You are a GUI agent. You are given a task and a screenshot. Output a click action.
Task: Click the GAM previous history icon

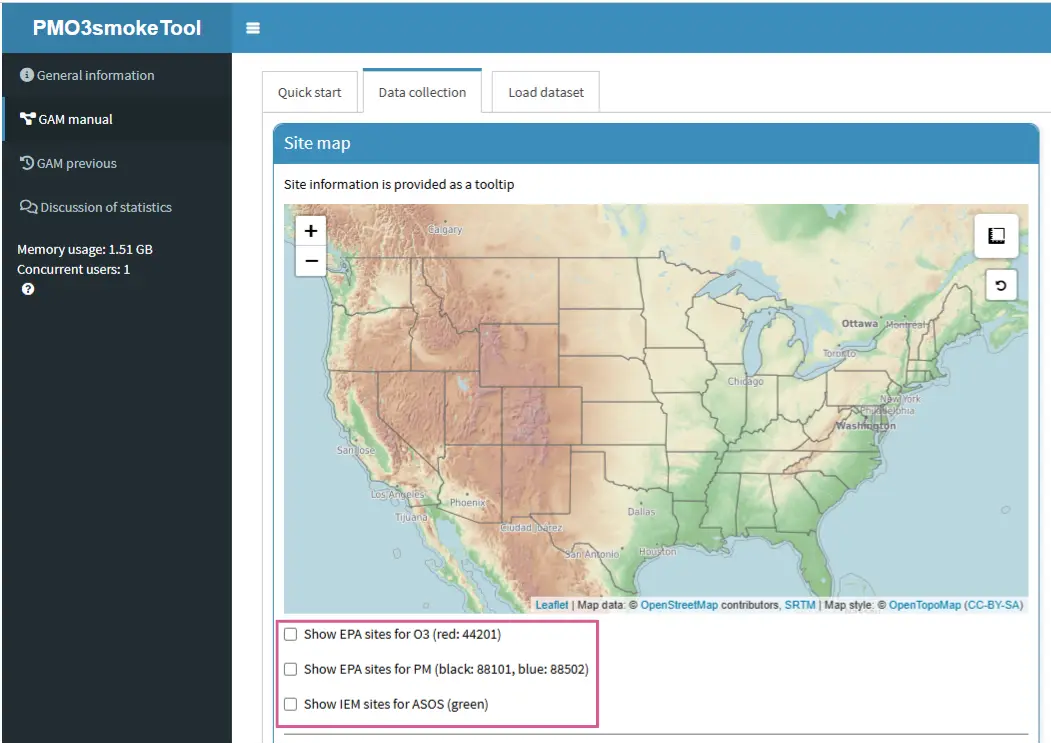[x=27, y=163]
